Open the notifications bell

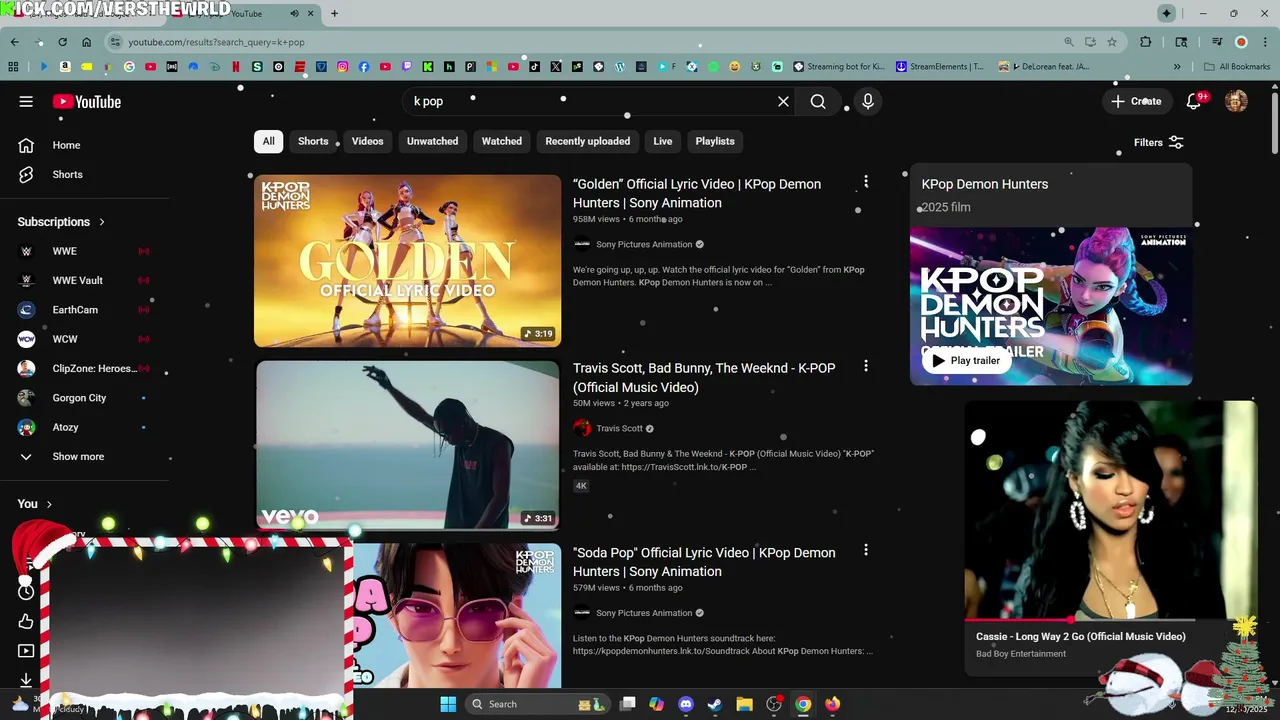1194,101
